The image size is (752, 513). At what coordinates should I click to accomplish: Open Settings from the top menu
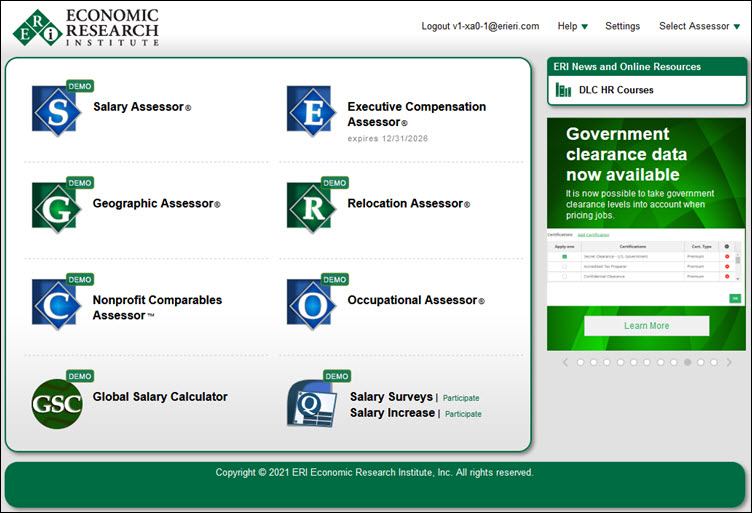622,26
